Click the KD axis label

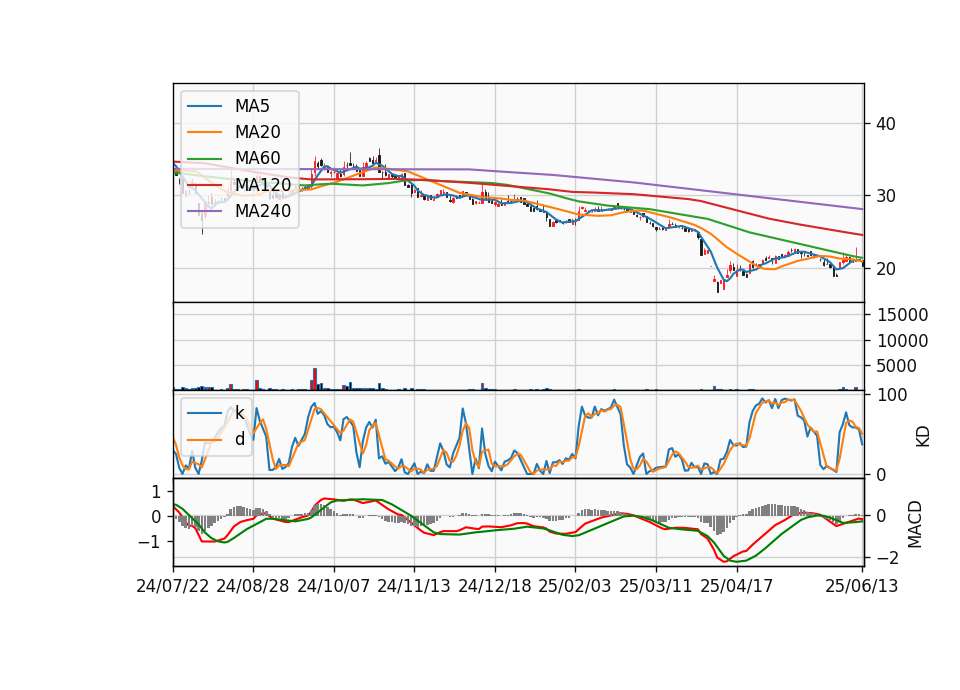(923, 437)
